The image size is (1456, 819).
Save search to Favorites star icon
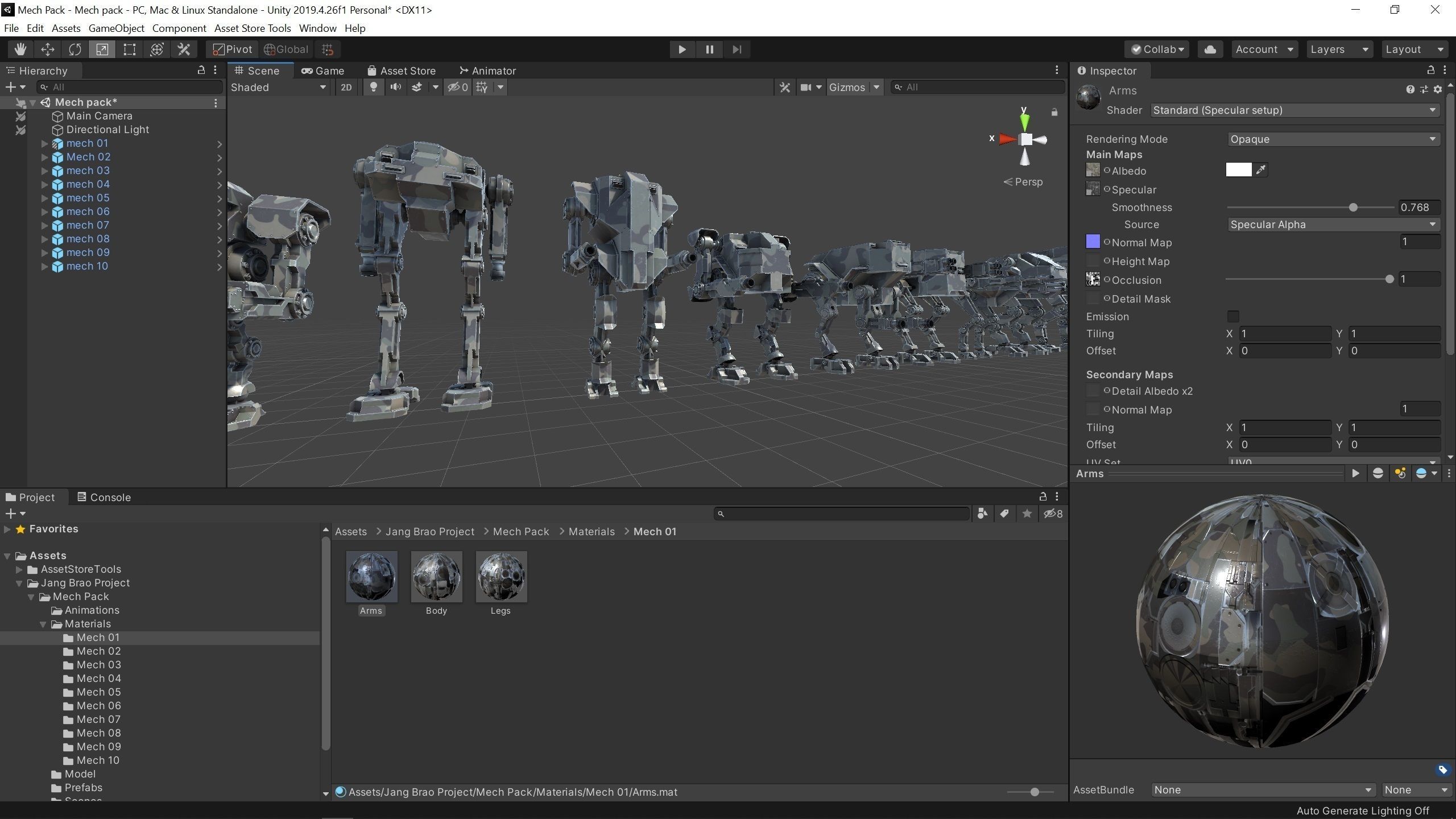1027,514
